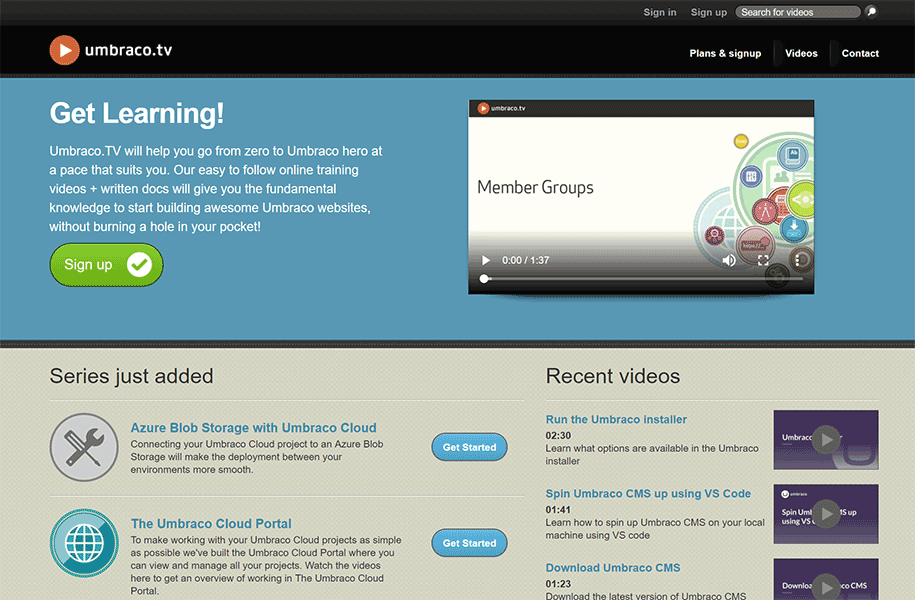This screenshot has width=915, height=600.
Task: Click the globe icon for Umbraco Cloud Portal
Action: point(84,543)
